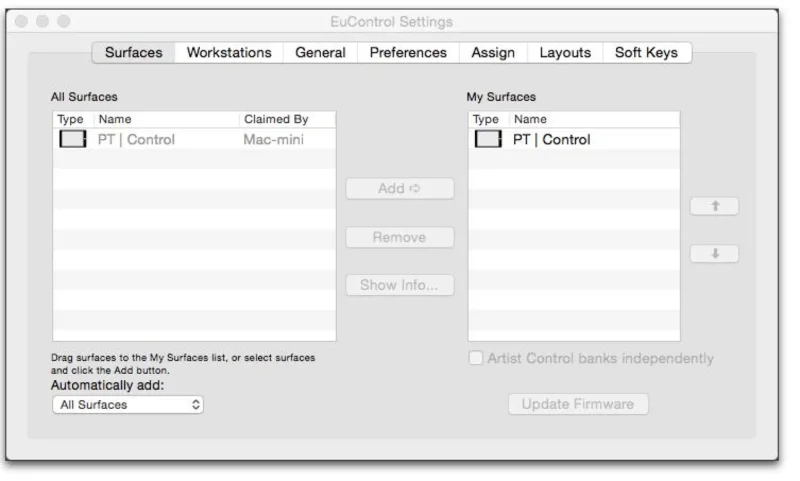Screen dimensions: 800x481
Task: Switch to the Preferences tab
Action: [x=408, y=53]
